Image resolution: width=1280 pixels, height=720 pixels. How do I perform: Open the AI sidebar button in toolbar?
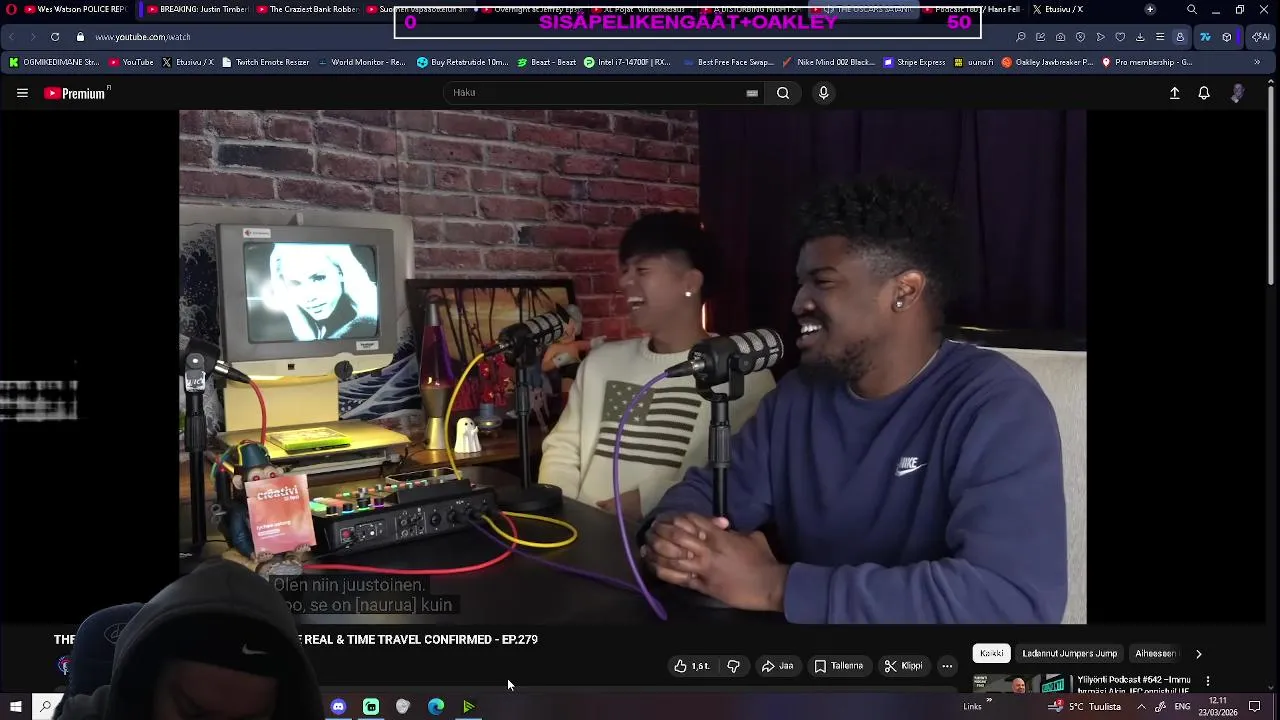[x=1261, y=37]
